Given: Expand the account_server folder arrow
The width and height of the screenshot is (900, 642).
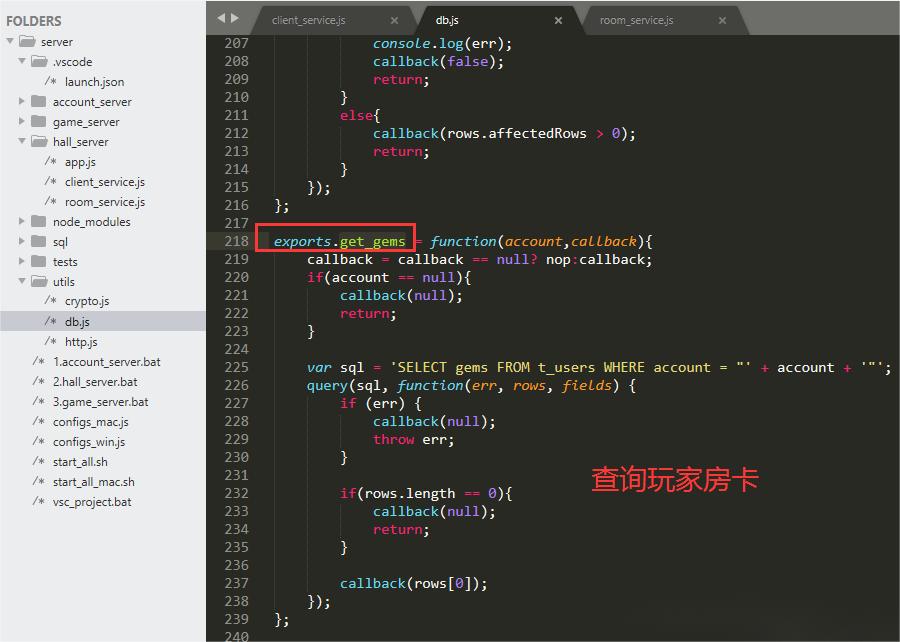Looking at the screenshot, I should pyautogui.click(x=22, y=101).
